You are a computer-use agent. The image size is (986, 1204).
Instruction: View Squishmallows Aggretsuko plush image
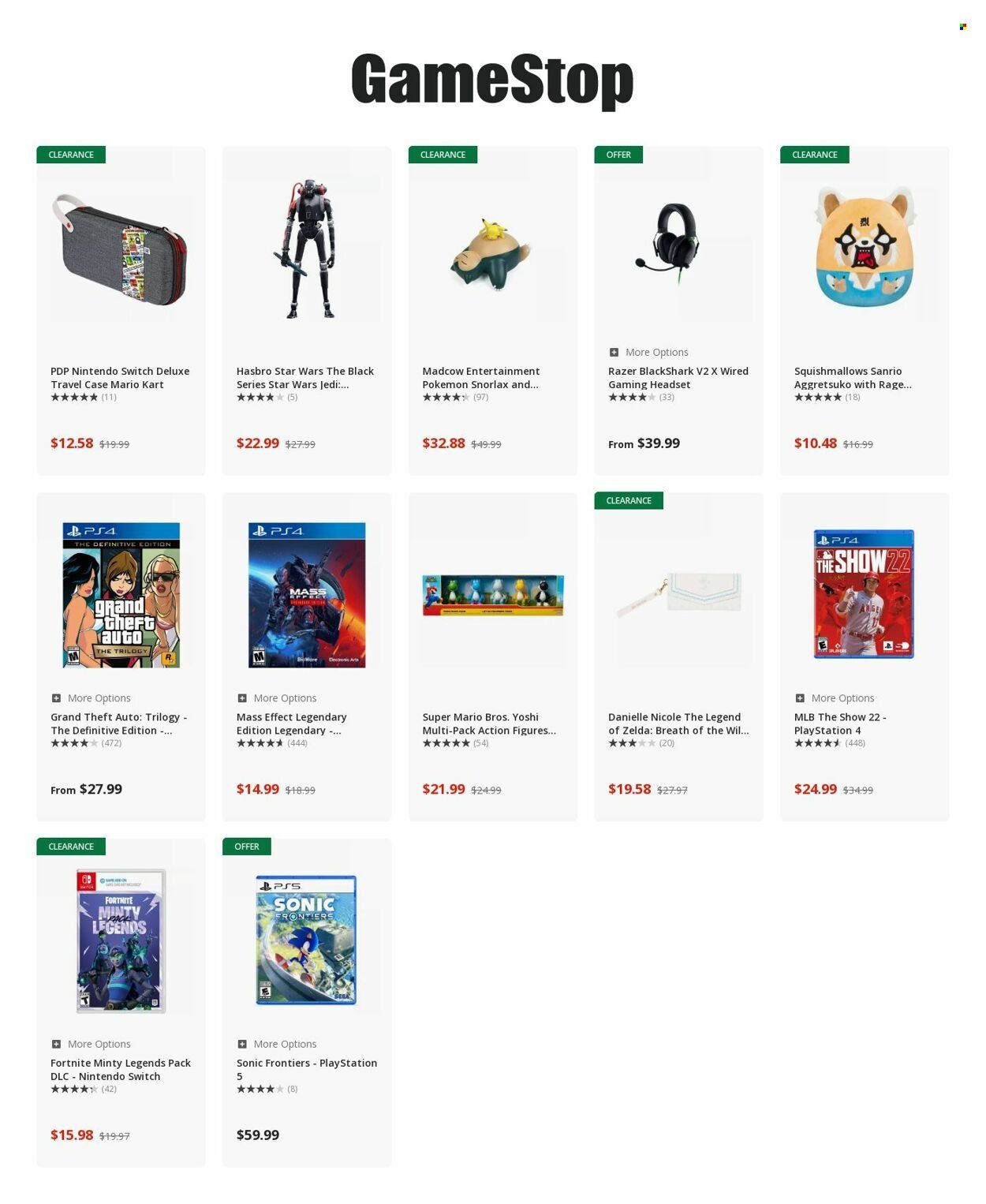tap(865, 247)
